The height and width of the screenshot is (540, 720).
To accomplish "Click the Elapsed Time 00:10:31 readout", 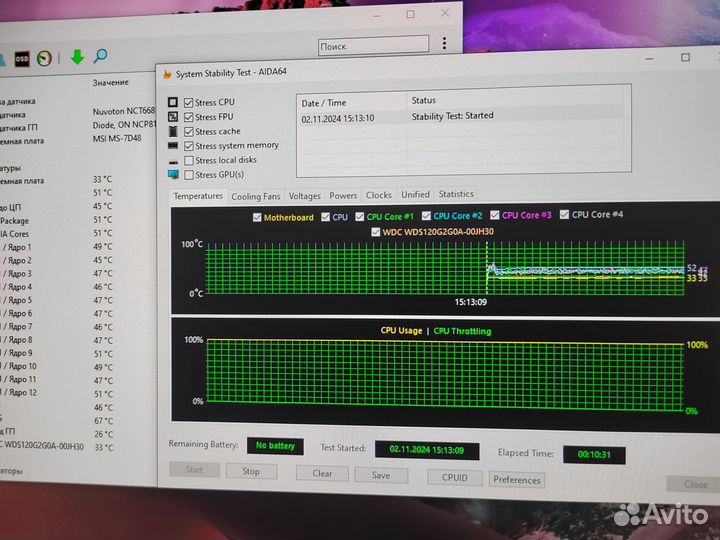I will (x=594, y=455).
